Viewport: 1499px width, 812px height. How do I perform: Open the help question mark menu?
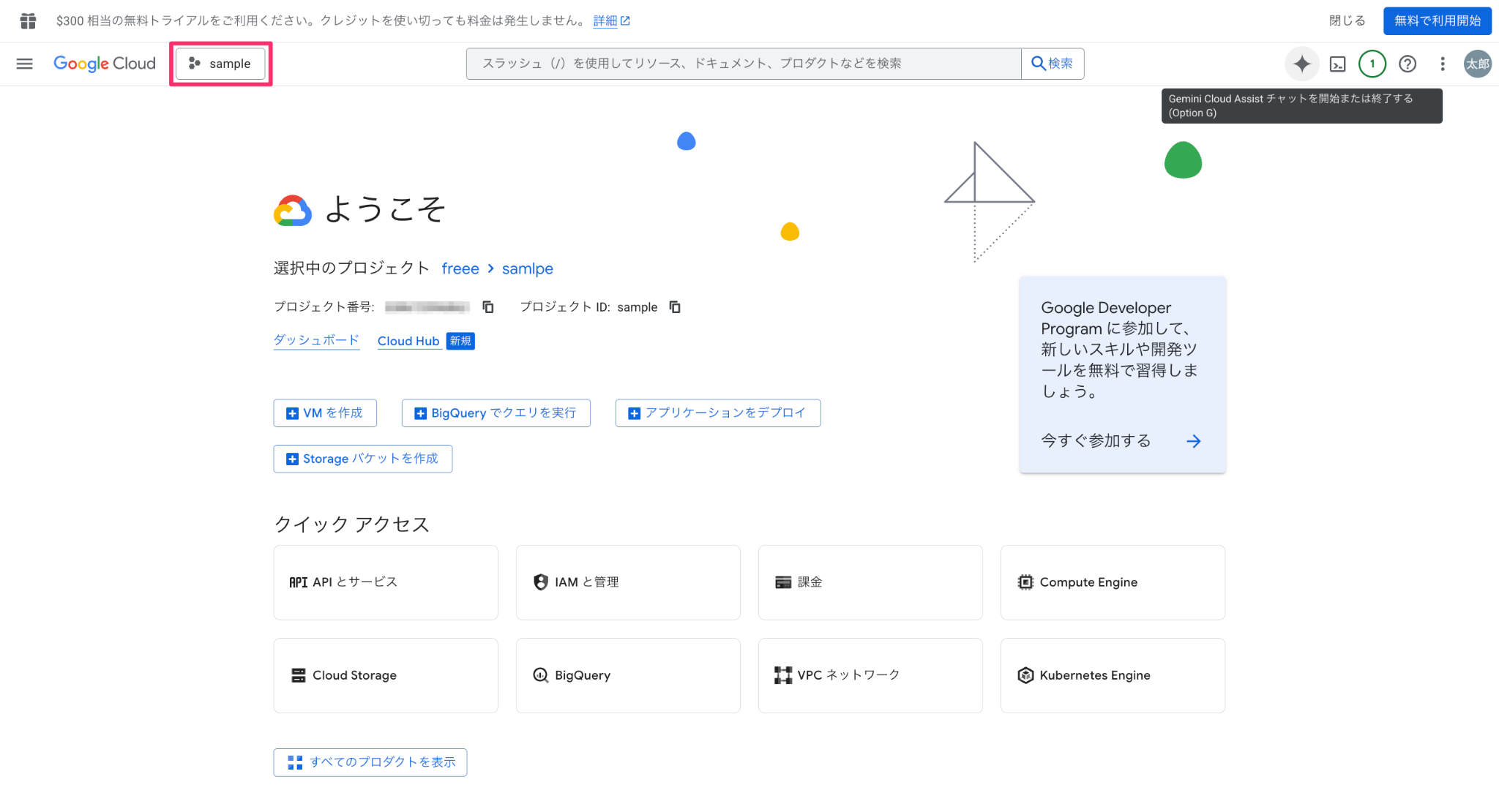tap(1407, 64)
